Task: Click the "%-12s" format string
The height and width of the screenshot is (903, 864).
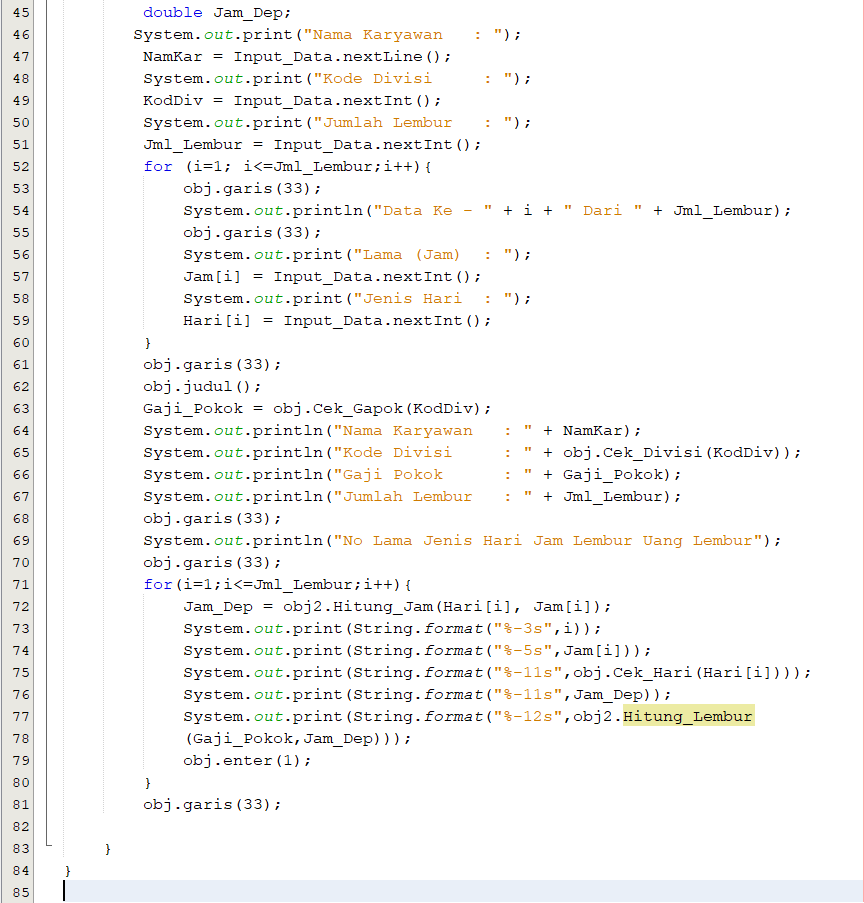Action: coord(528,716)
